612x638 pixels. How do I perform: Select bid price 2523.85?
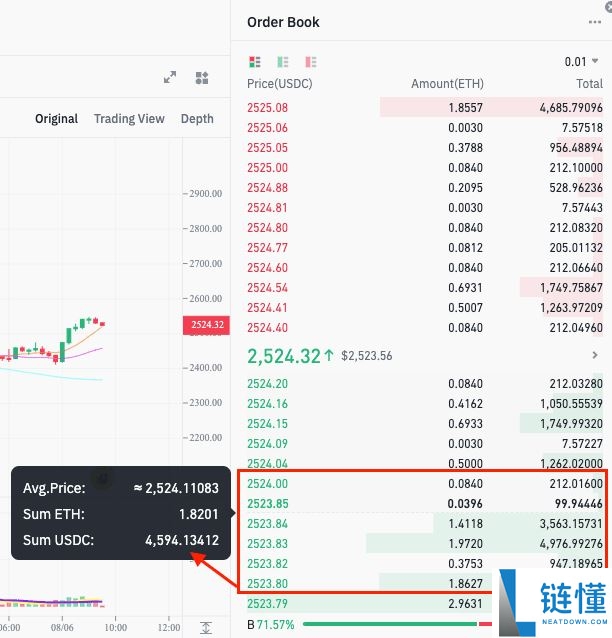point(267,504)
